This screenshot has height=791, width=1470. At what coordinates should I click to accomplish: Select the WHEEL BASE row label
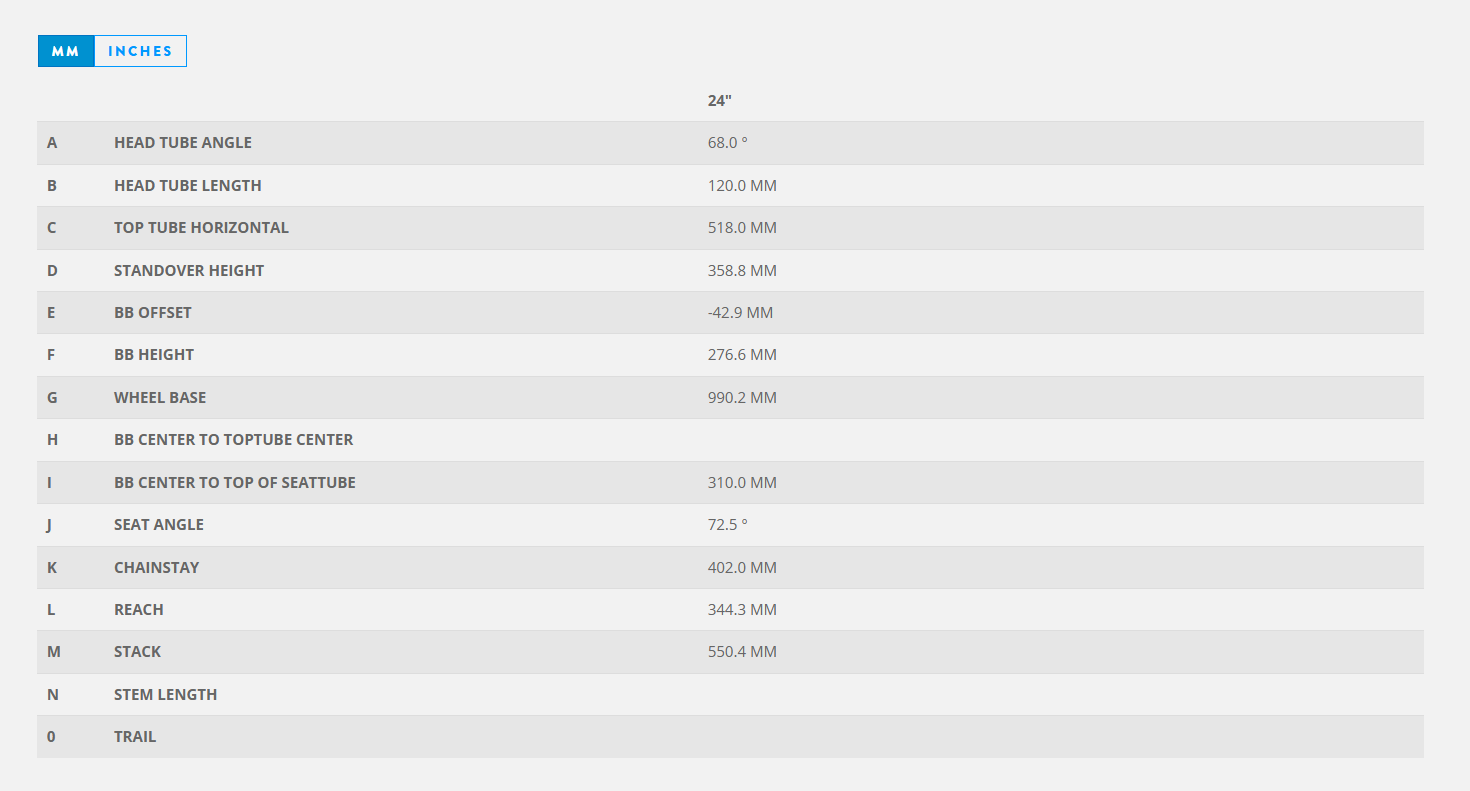160,398
